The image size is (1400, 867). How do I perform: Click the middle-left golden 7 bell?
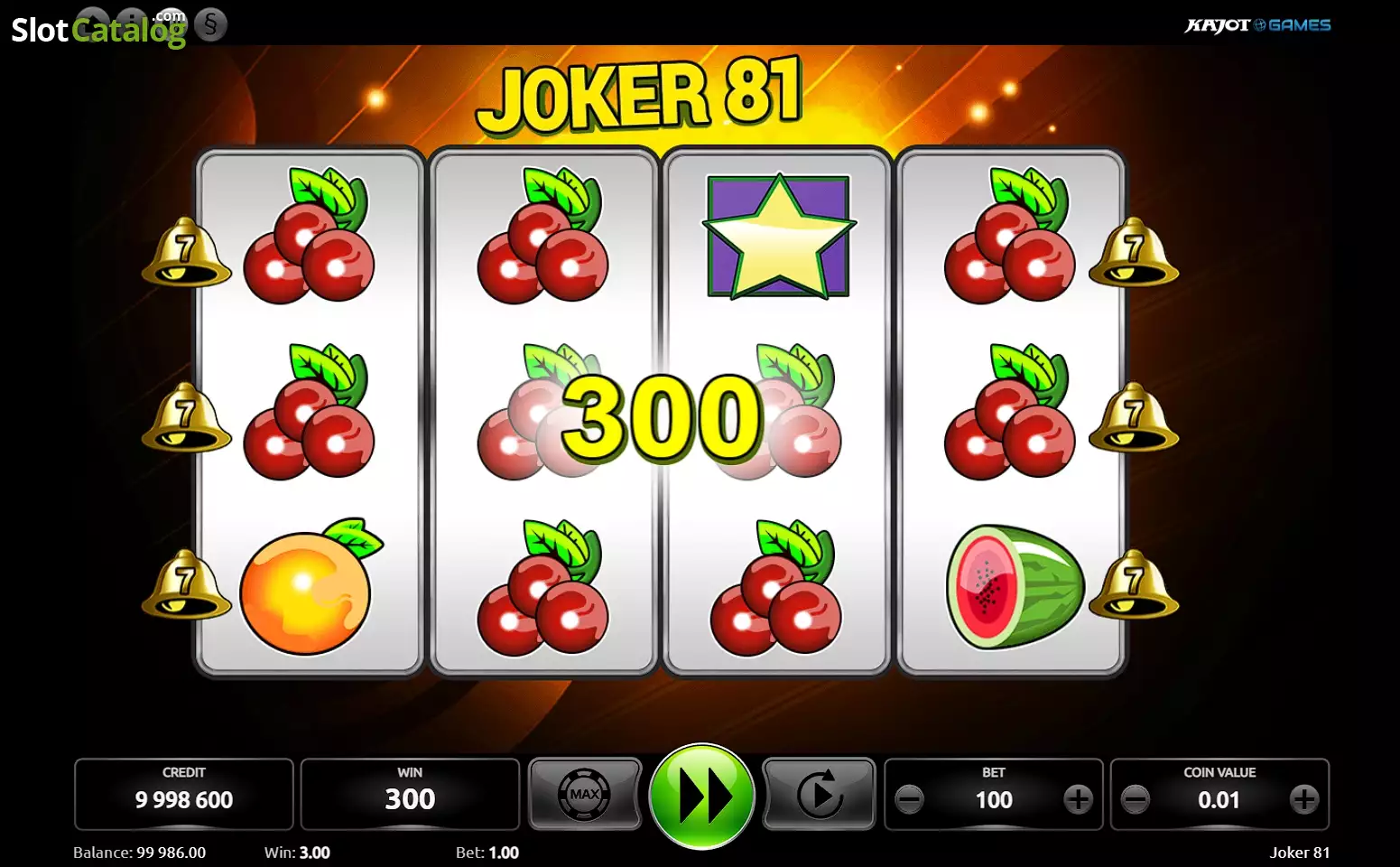(x=186, y=417)
